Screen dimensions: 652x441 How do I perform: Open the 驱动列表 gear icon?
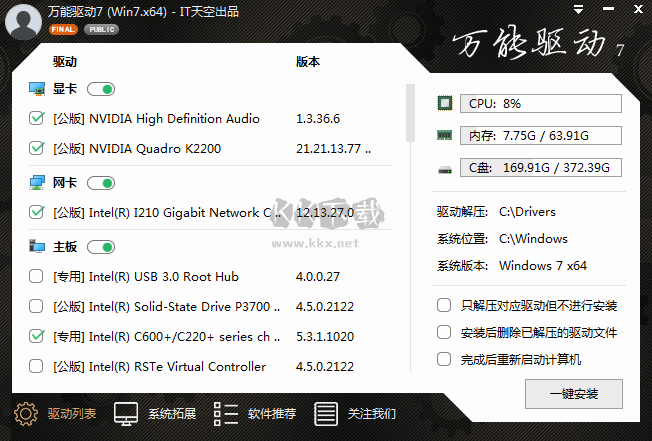(26, 414)
